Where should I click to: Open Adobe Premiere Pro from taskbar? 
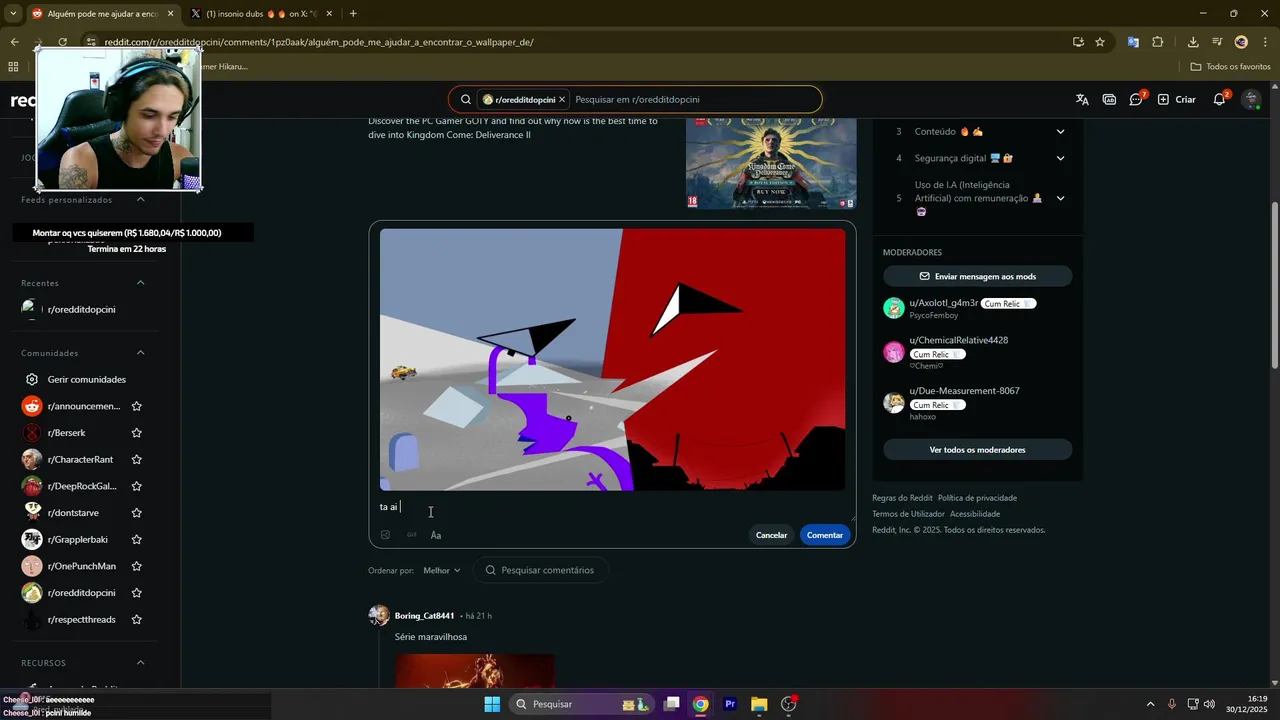tap(730, 704)
